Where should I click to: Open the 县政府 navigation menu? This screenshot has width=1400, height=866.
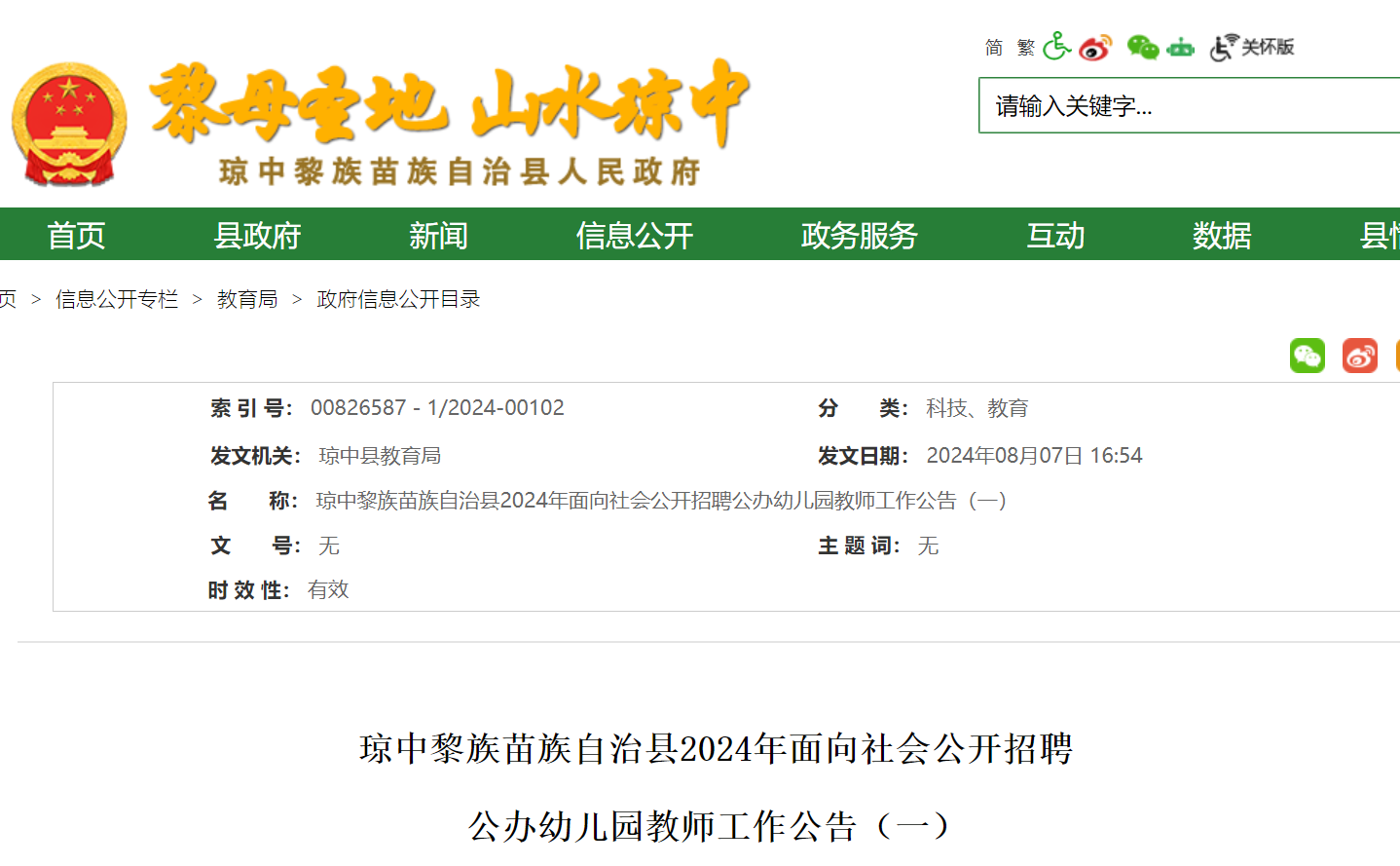coord(257,235)
